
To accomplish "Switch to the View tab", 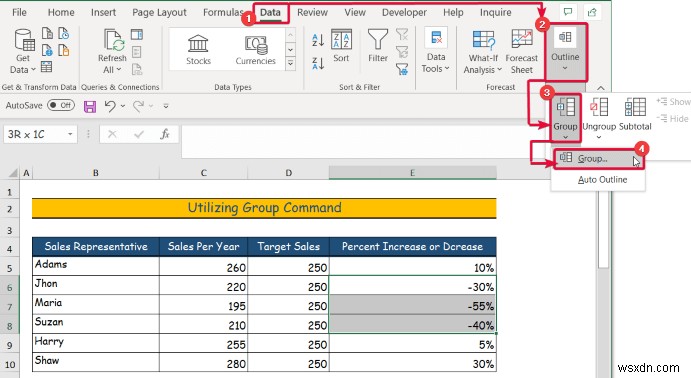I will (355, 12).
